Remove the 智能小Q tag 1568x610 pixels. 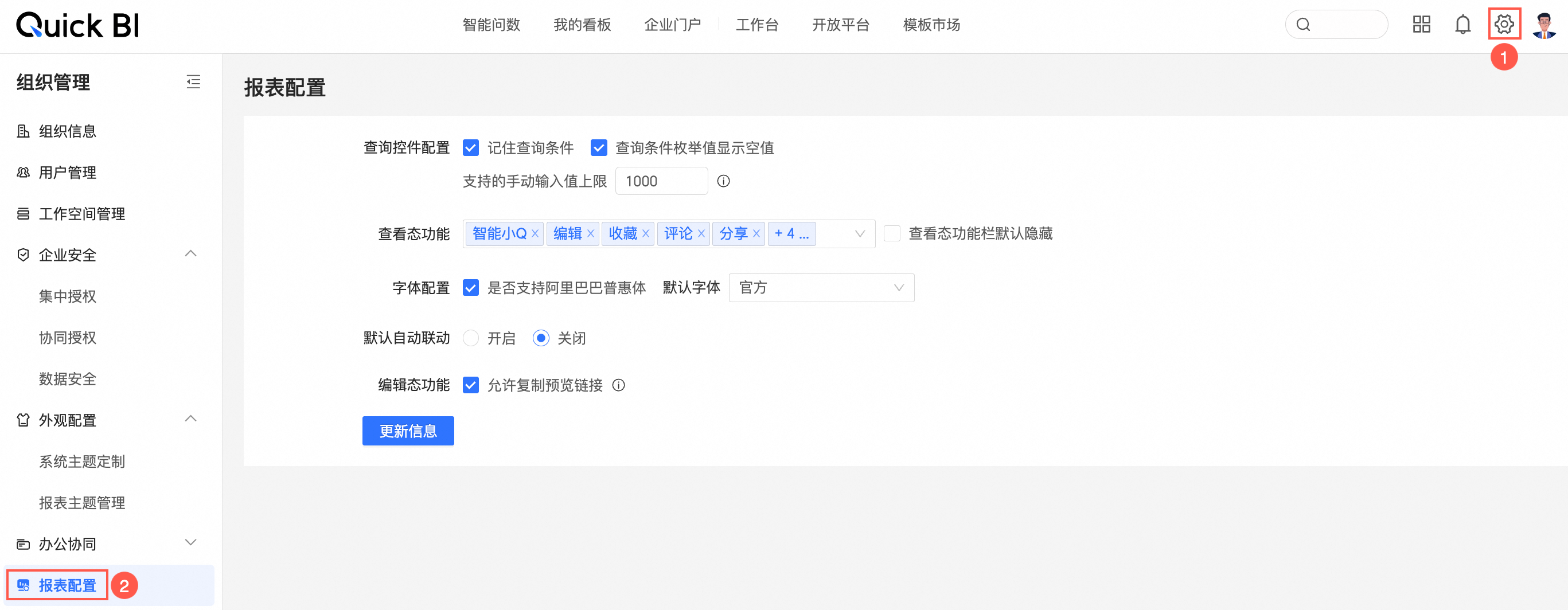coord(535,233)
